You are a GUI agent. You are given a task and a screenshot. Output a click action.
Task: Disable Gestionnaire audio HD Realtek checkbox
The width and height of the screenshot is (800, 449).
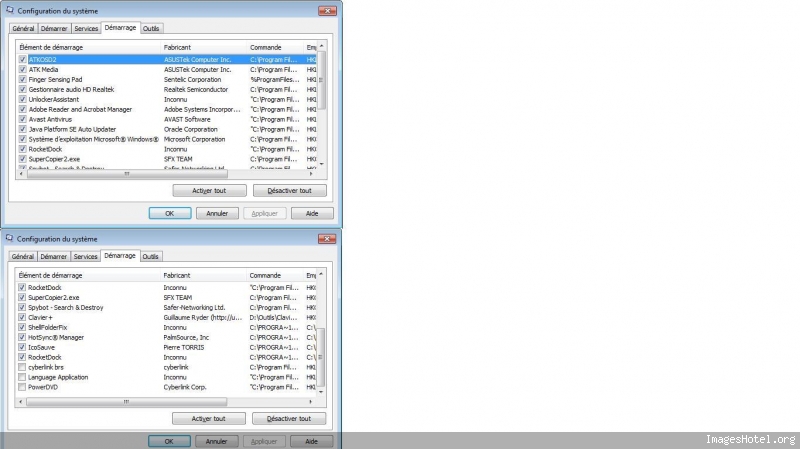pos(22,89)
